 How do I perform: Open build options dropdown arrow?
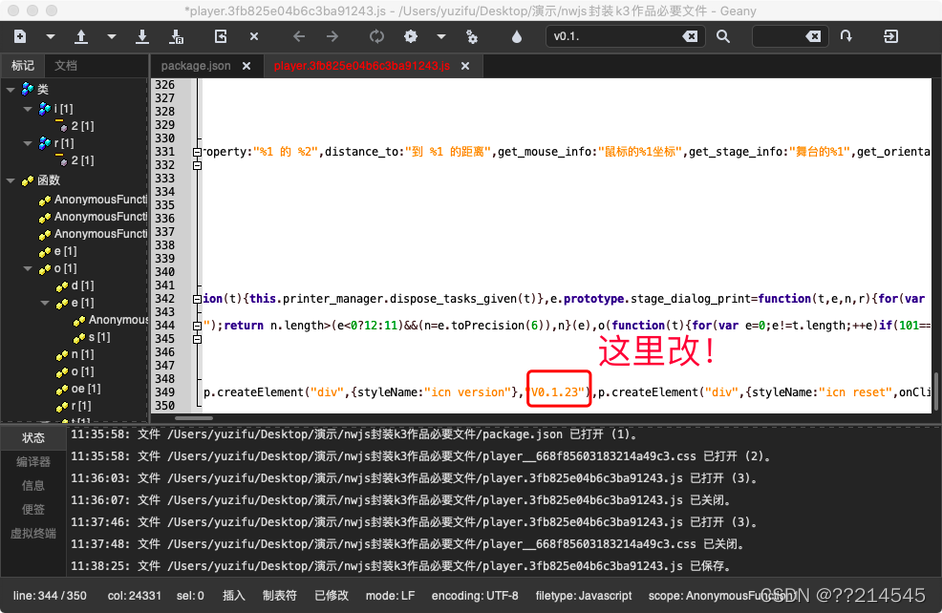pyautogui.click(x=441, y=37)
